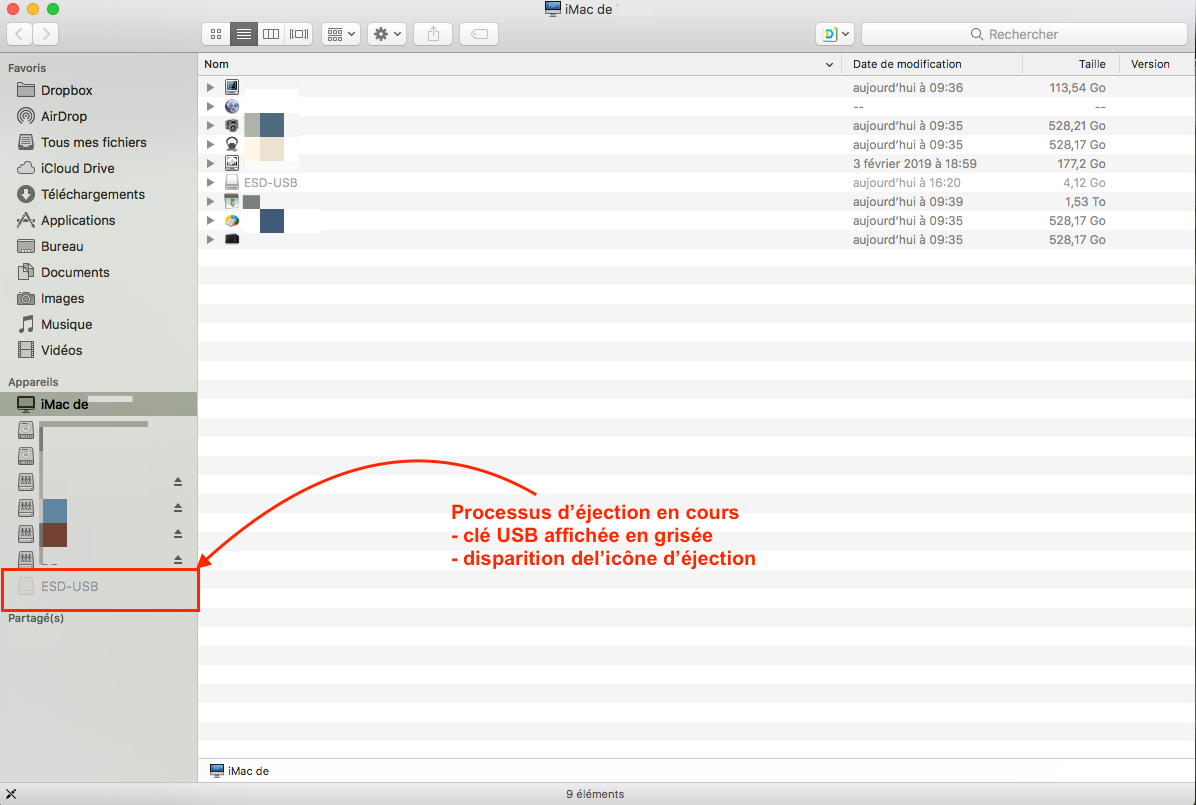Open Téléchargements folder in sidebar
This screenshot has height=805, width=1196.
[x=92, y=194]
